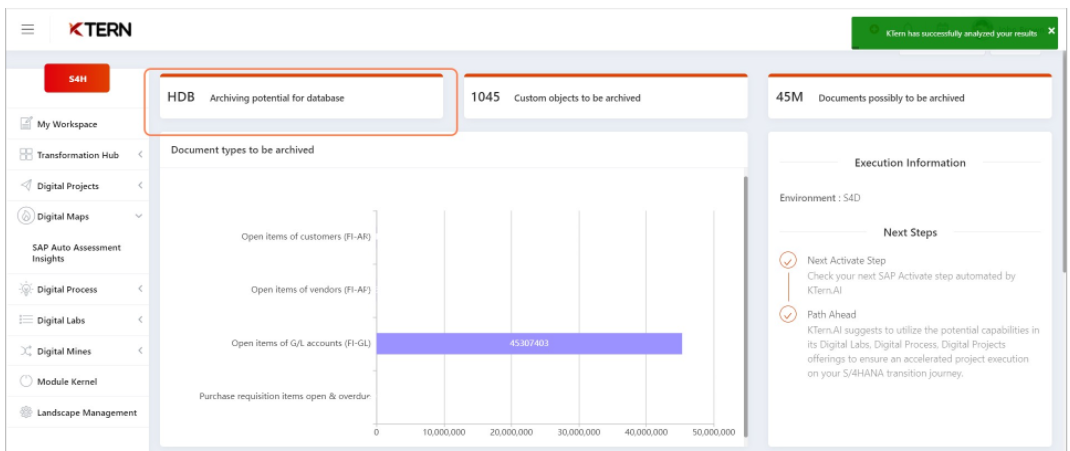Expand the Digital Projects chevron
The width and height of the screenshot is (1070, 451).
[x=139, y=186]
